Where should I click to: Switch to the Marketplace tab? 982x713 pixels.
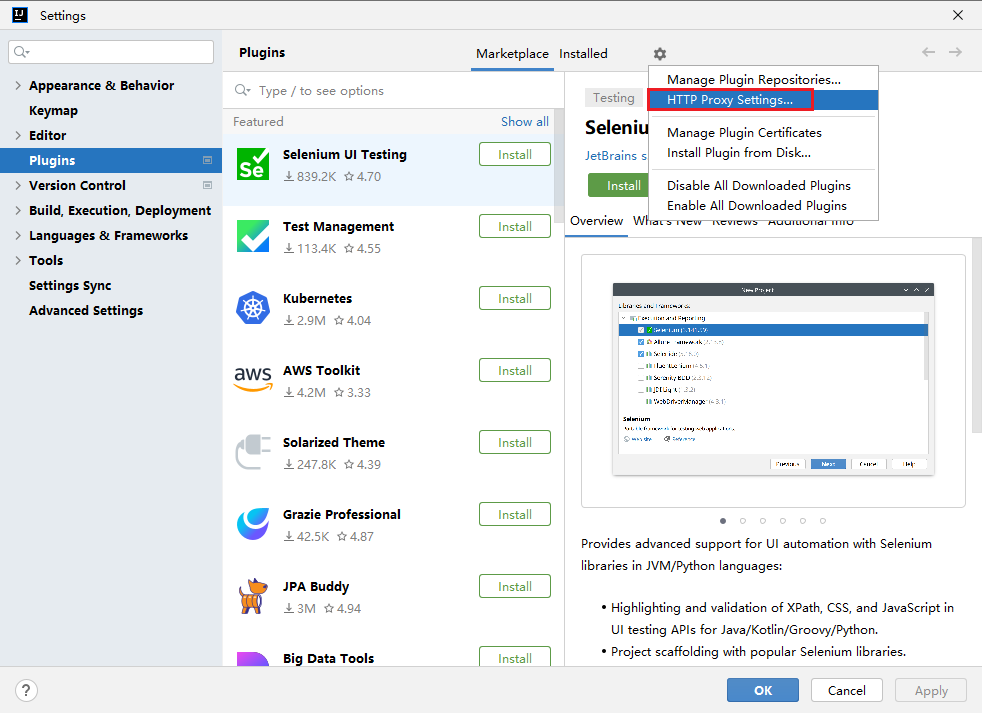(x=512, y=54)
